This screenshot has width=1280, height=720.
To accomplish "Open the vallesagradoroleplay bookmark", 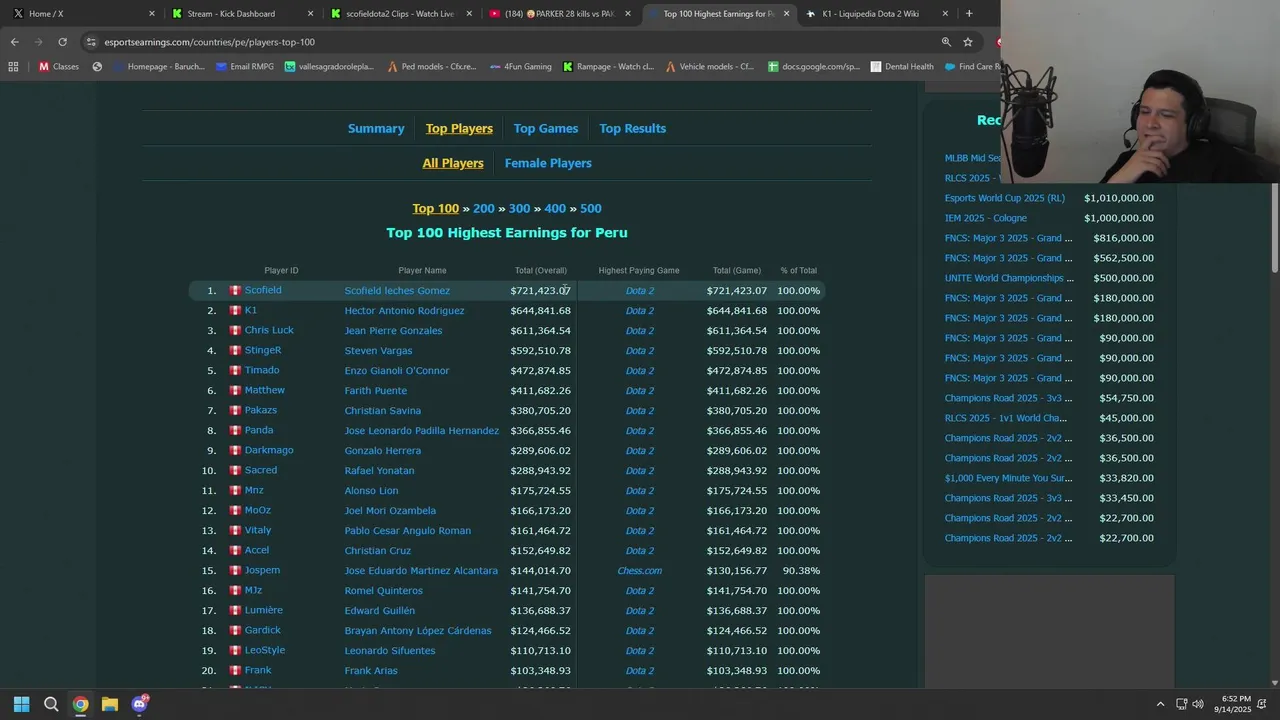I will tap(329, 67).
